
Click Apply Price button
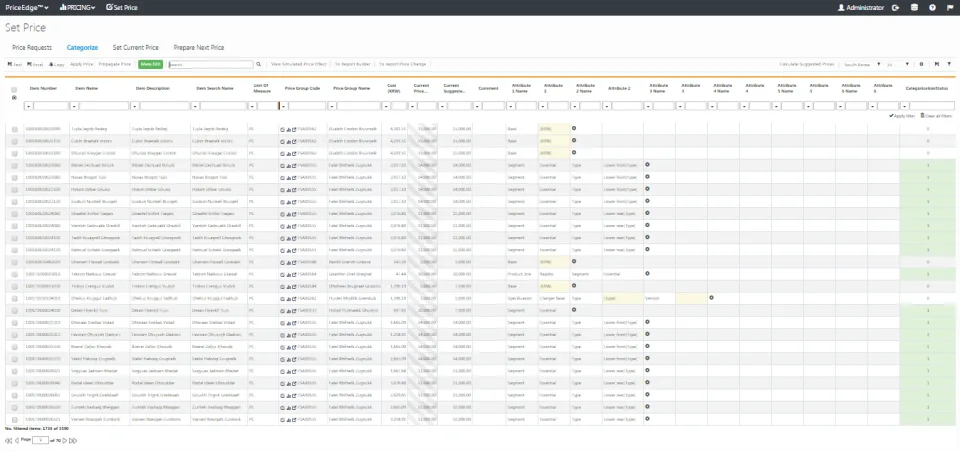81,64
